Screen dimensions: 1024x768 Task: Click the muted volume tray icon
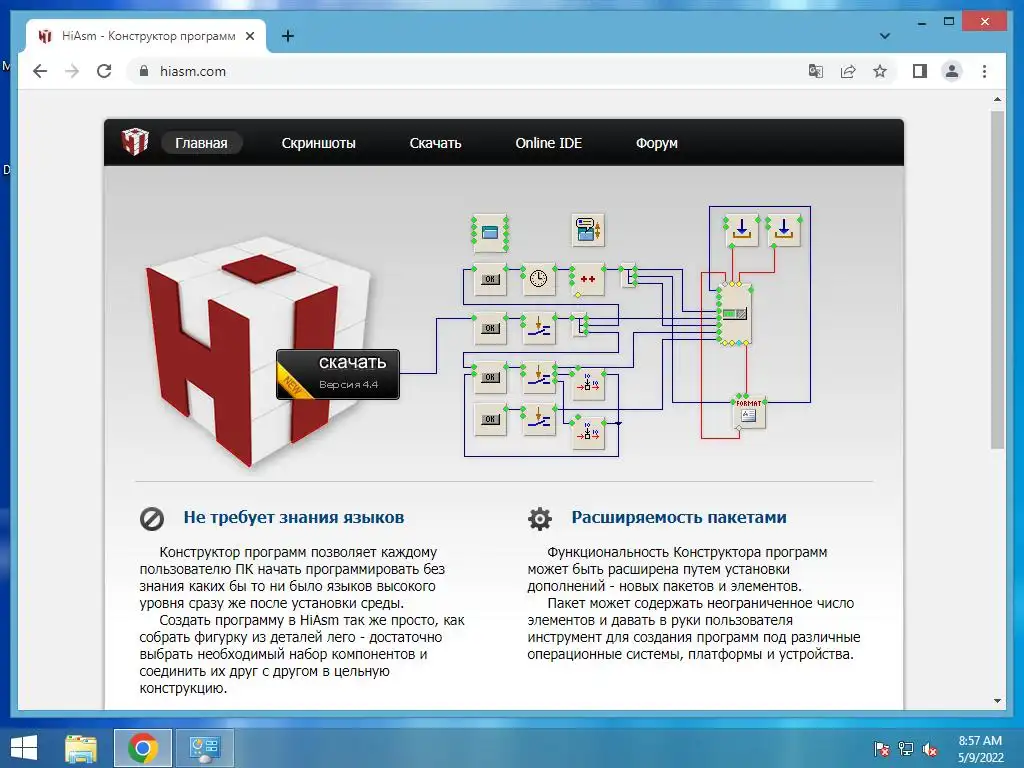[x=930, y=748]
